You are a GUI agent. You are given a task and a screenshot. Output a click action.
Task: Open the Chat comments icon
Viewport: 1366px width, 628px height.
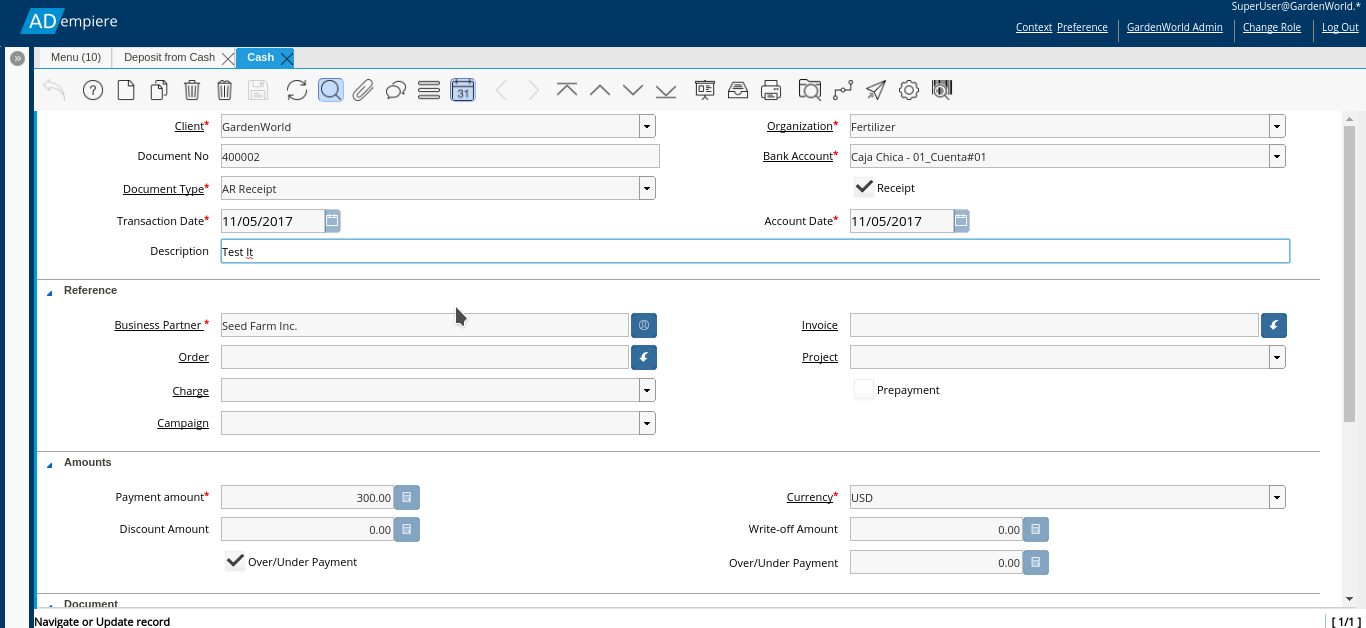coord(395,90)
